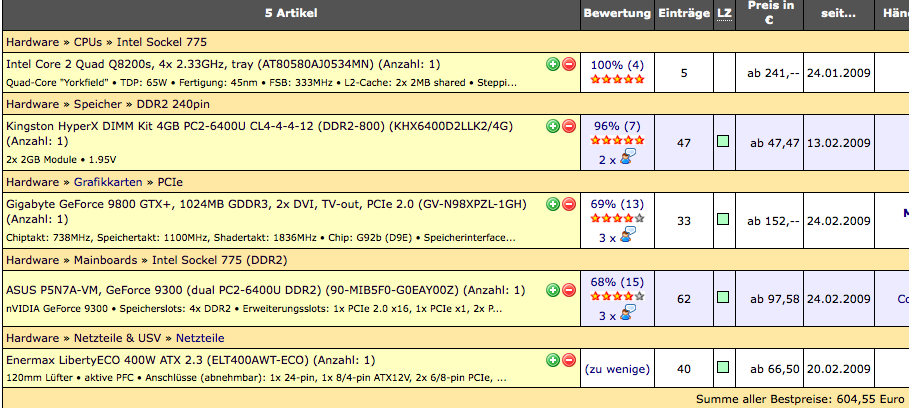Click entries count 40
This screenshot has height=408, width=909.
click(684, 369)
